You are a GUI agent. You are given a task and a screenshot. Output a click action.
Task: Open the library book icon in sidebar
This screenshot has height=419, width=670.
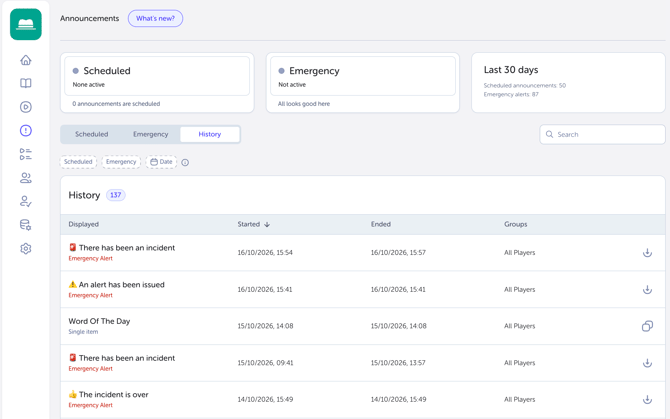pyautogui.click(x=26, y=83)
